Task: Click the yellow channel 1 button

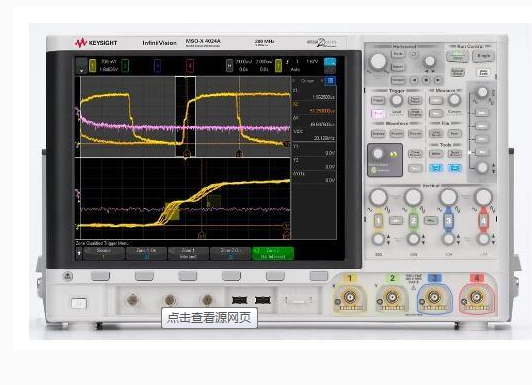Action: pyautogui.click(x=378, y=221)
